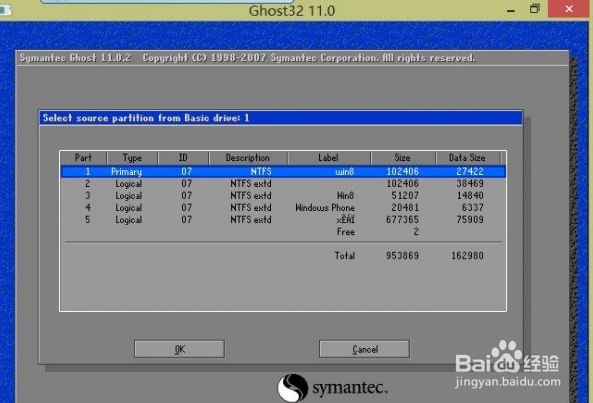593x403 pixels.
Task: Restore down the Ghost32 window
Action: [x=534, y=9]
